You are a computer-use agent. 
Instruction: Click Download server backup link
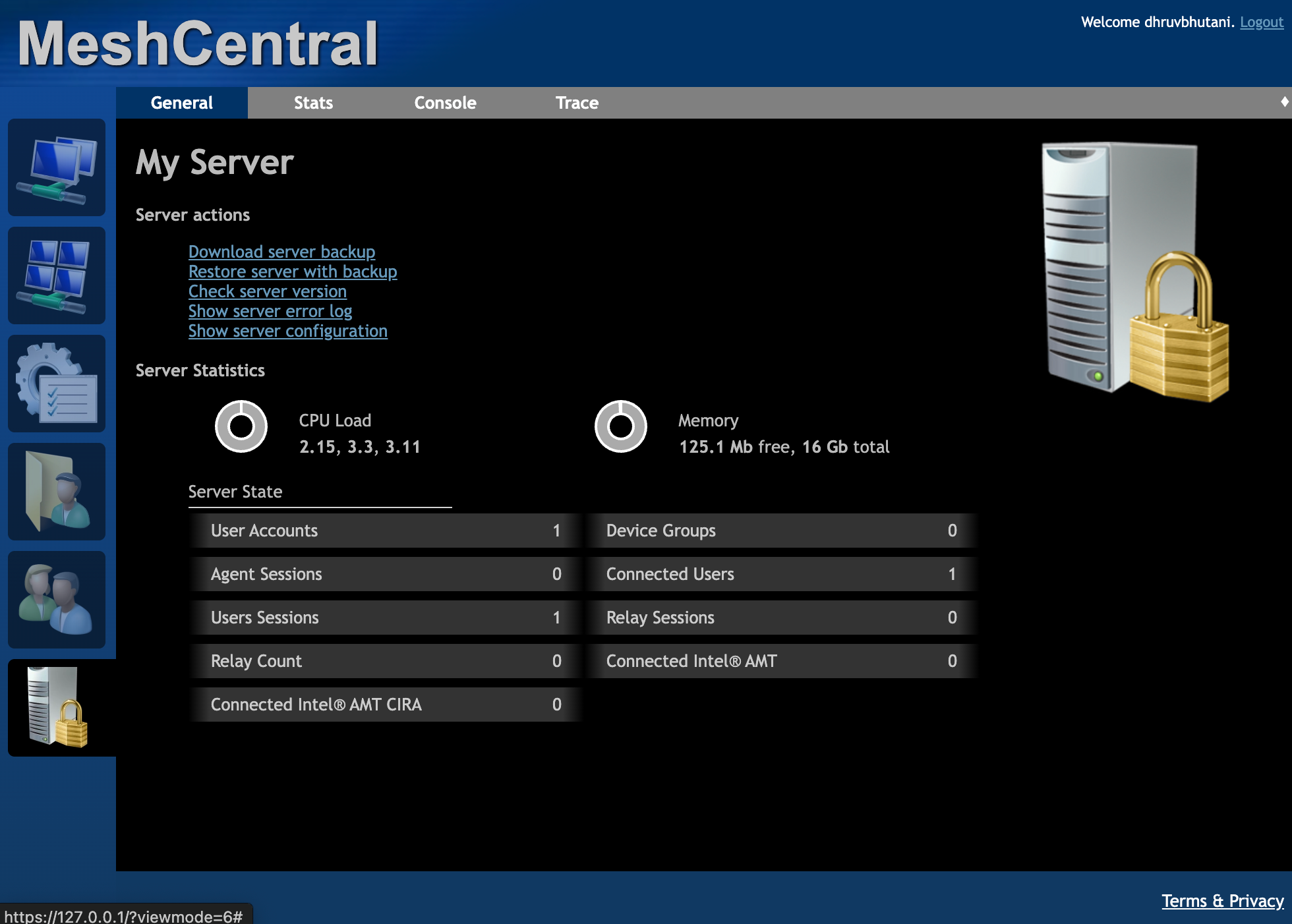tap(282, 252)
